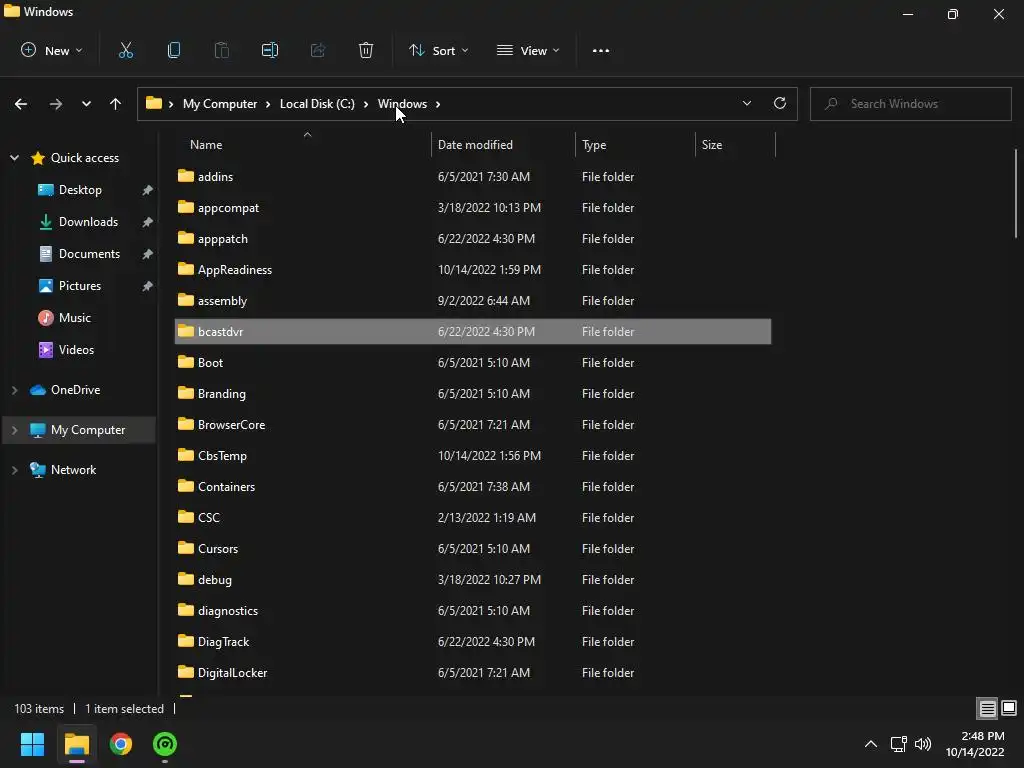Expand address bar history dropdown
Viewport: 1024px width, 768px height.
click(746, 103)
